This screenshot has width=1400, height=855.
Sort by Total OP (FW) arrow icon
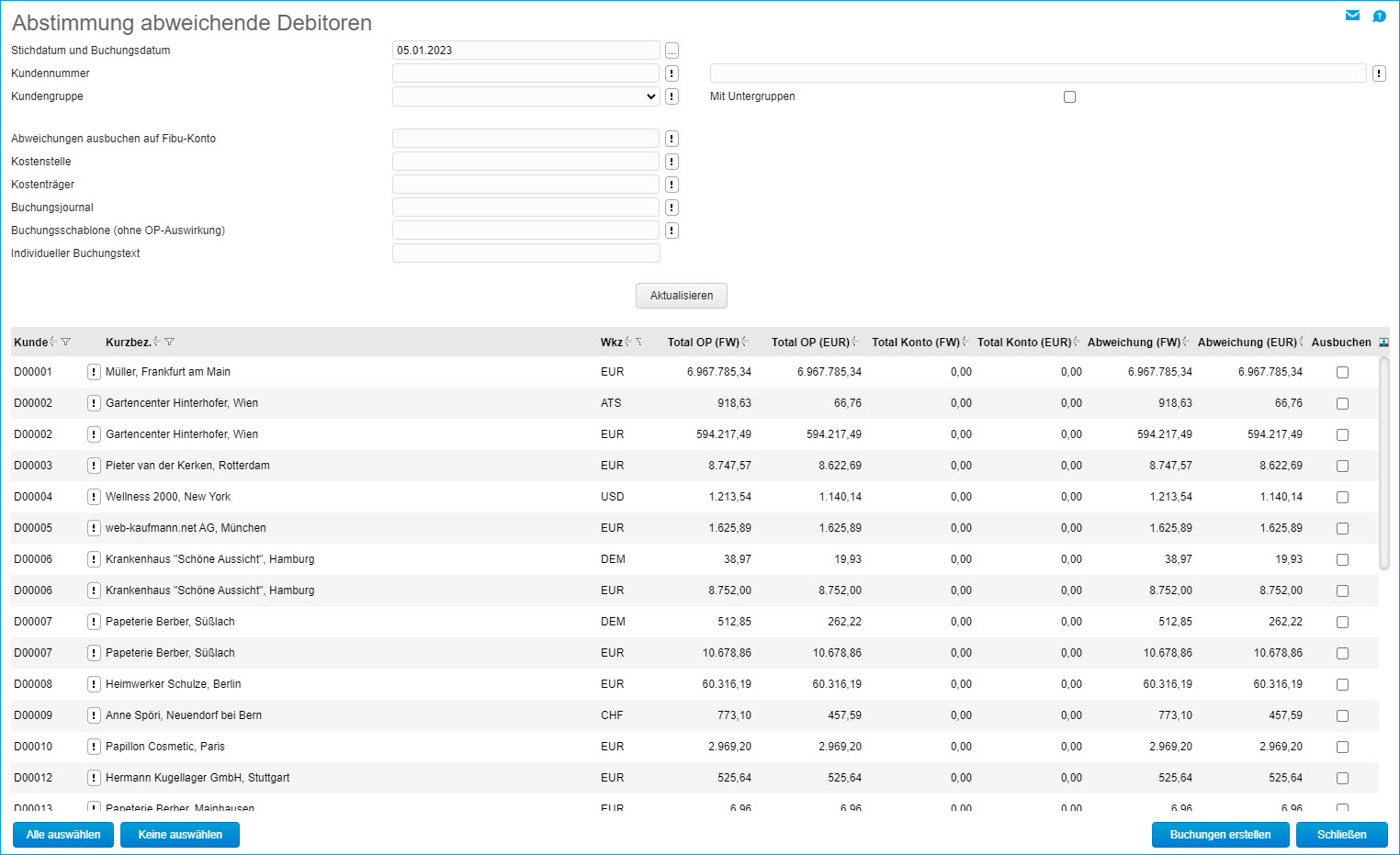click(x=745, y=342)
